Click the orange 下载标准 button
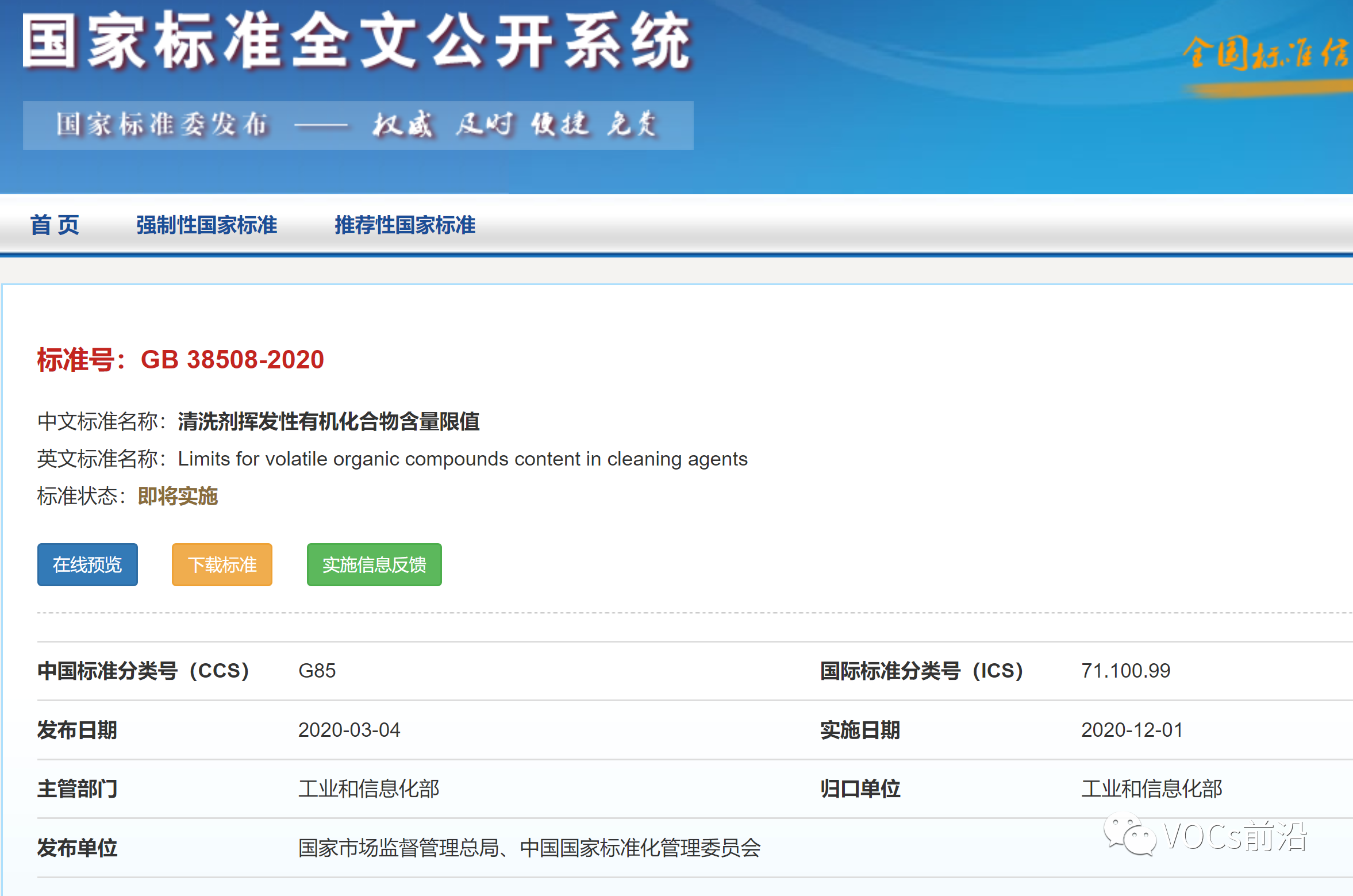The height and width of the screenshot is (896, 1353). (x=222, y=564)
